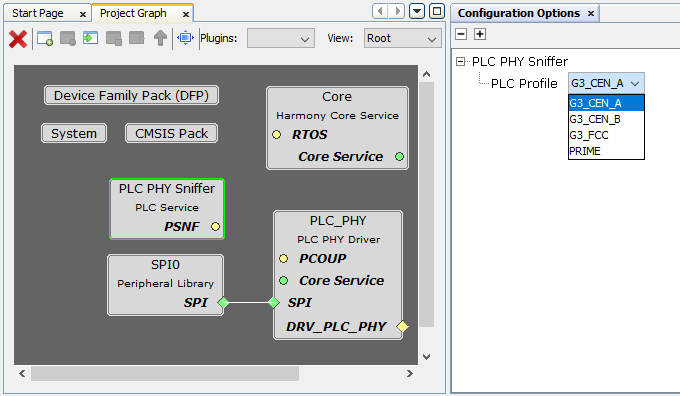Click the scroll tabs right arrow button
The width and height of the screenshot is (680, 396).
[x=397, y=11]
